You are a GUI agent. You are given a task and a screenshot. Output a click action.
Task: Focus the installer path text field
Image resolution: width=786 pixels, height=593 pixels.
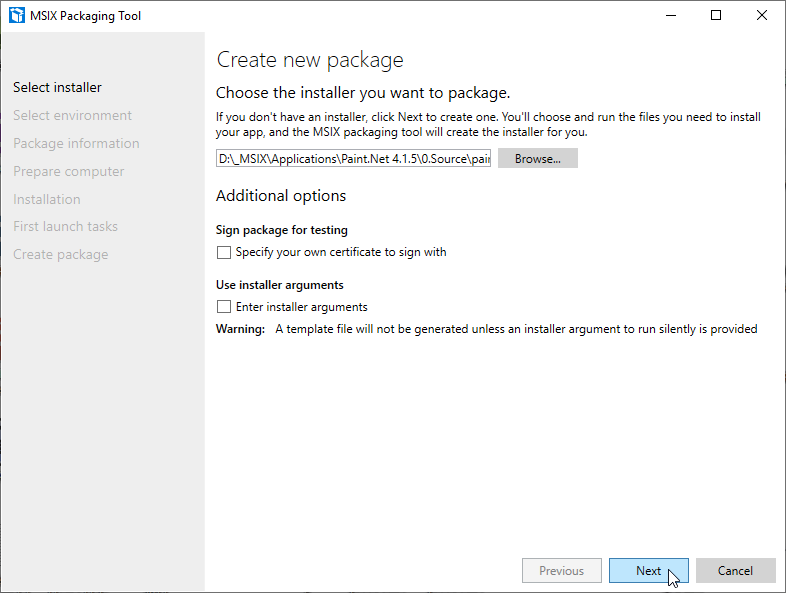coord(353,159)
